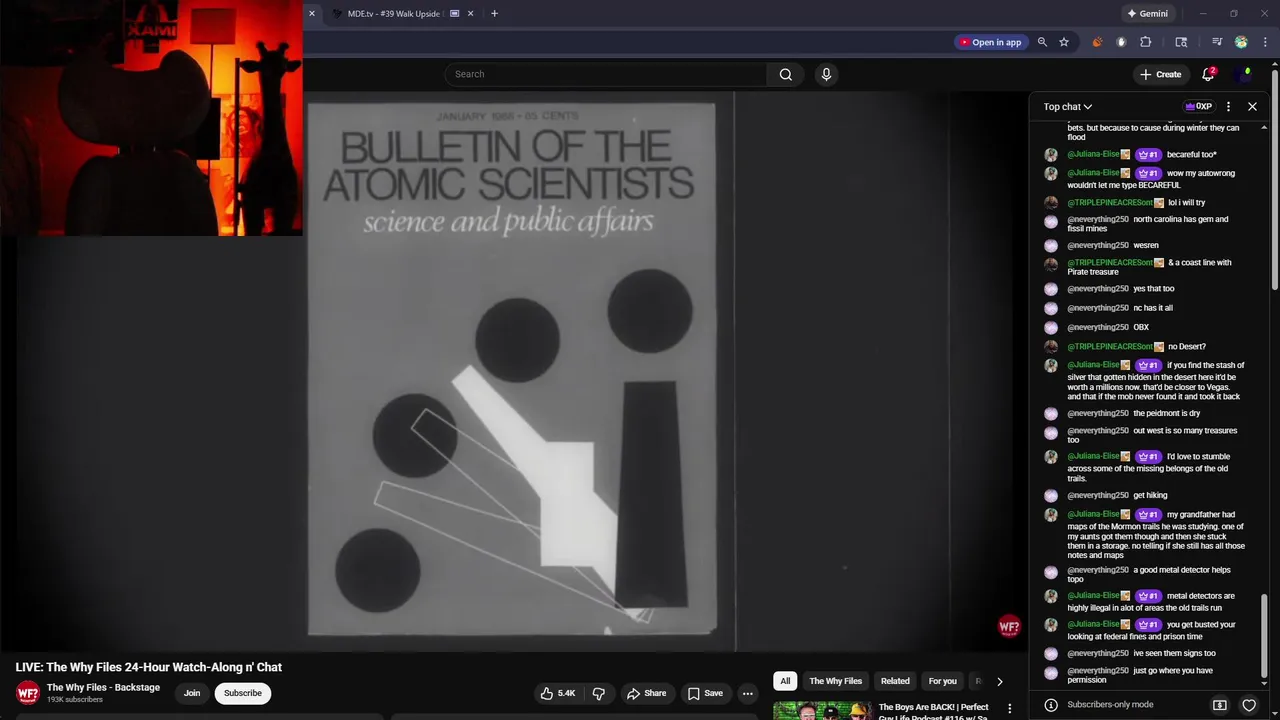
Task: Open the 0XP chat points badge
Action: pyautogui.click(x=1198, y=106)
